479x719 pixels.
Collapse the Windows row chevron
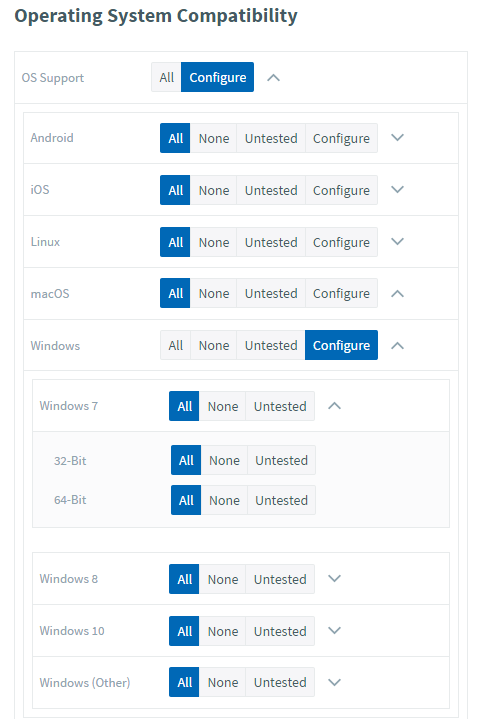[397, 345]
